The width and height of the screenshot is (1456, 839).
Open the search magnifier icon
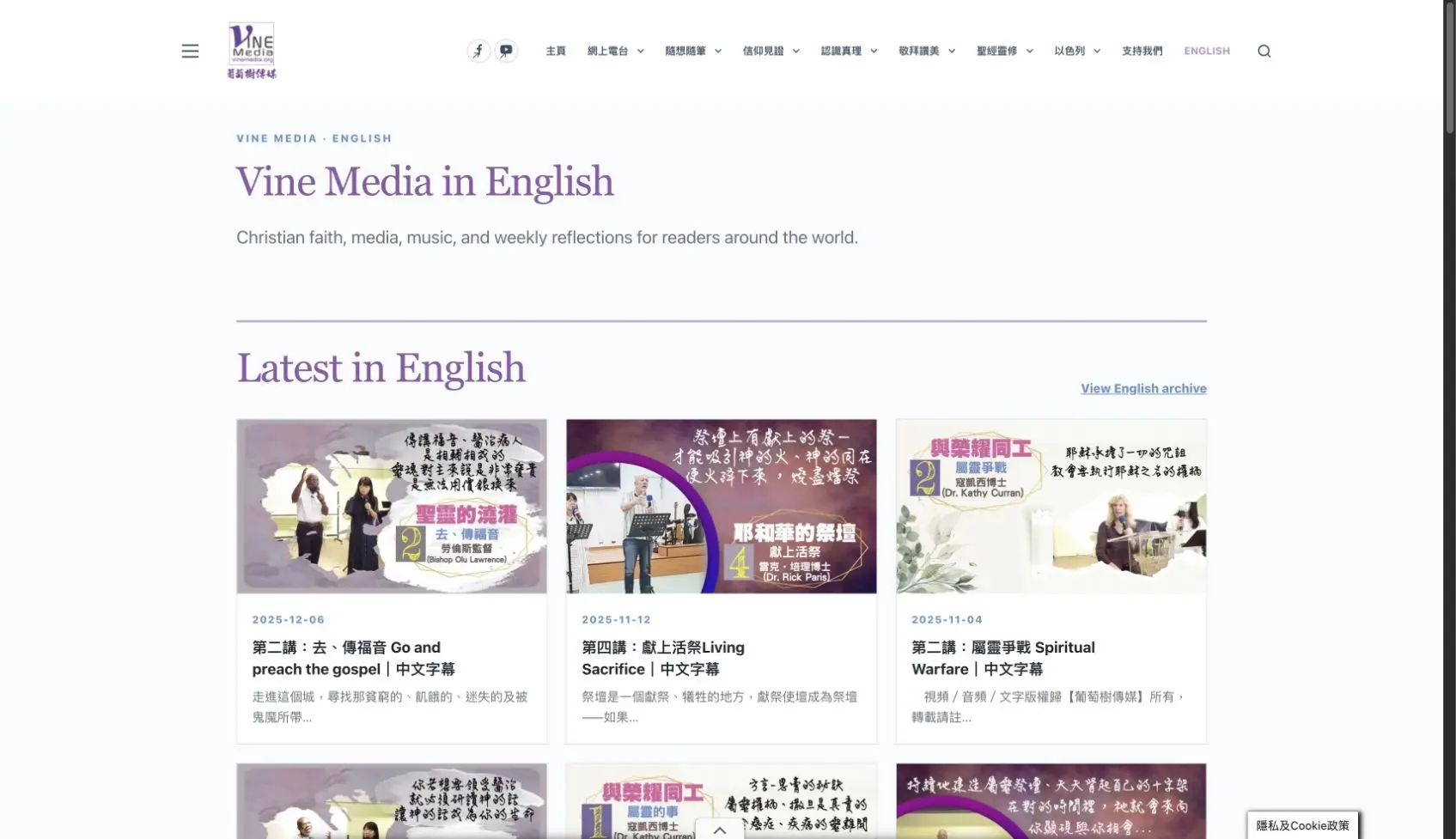1264,51
